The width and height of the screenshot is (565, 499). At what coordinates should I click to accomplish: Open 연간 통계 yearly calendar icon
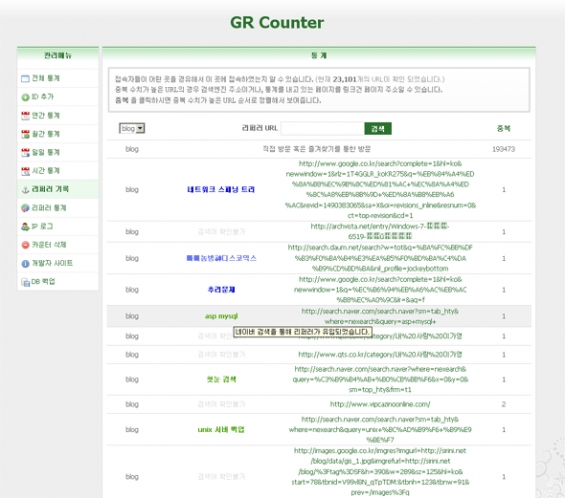[25, 116]
